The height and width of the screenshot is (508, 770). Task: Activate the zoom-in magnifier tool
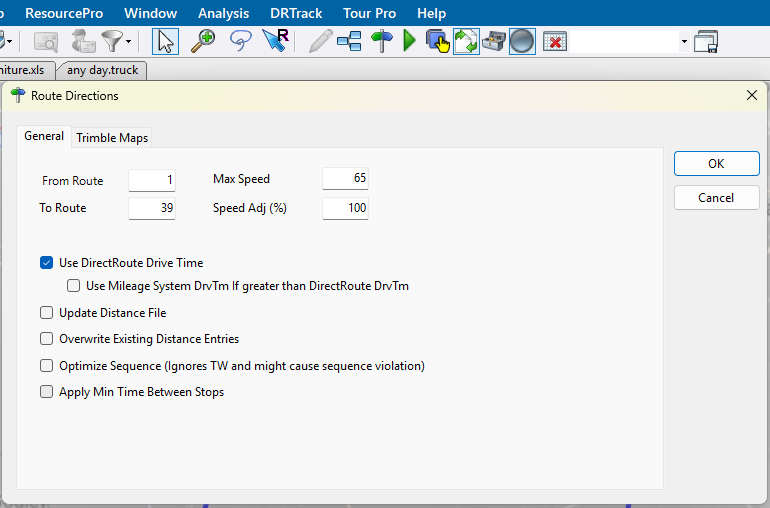(203, 41)
